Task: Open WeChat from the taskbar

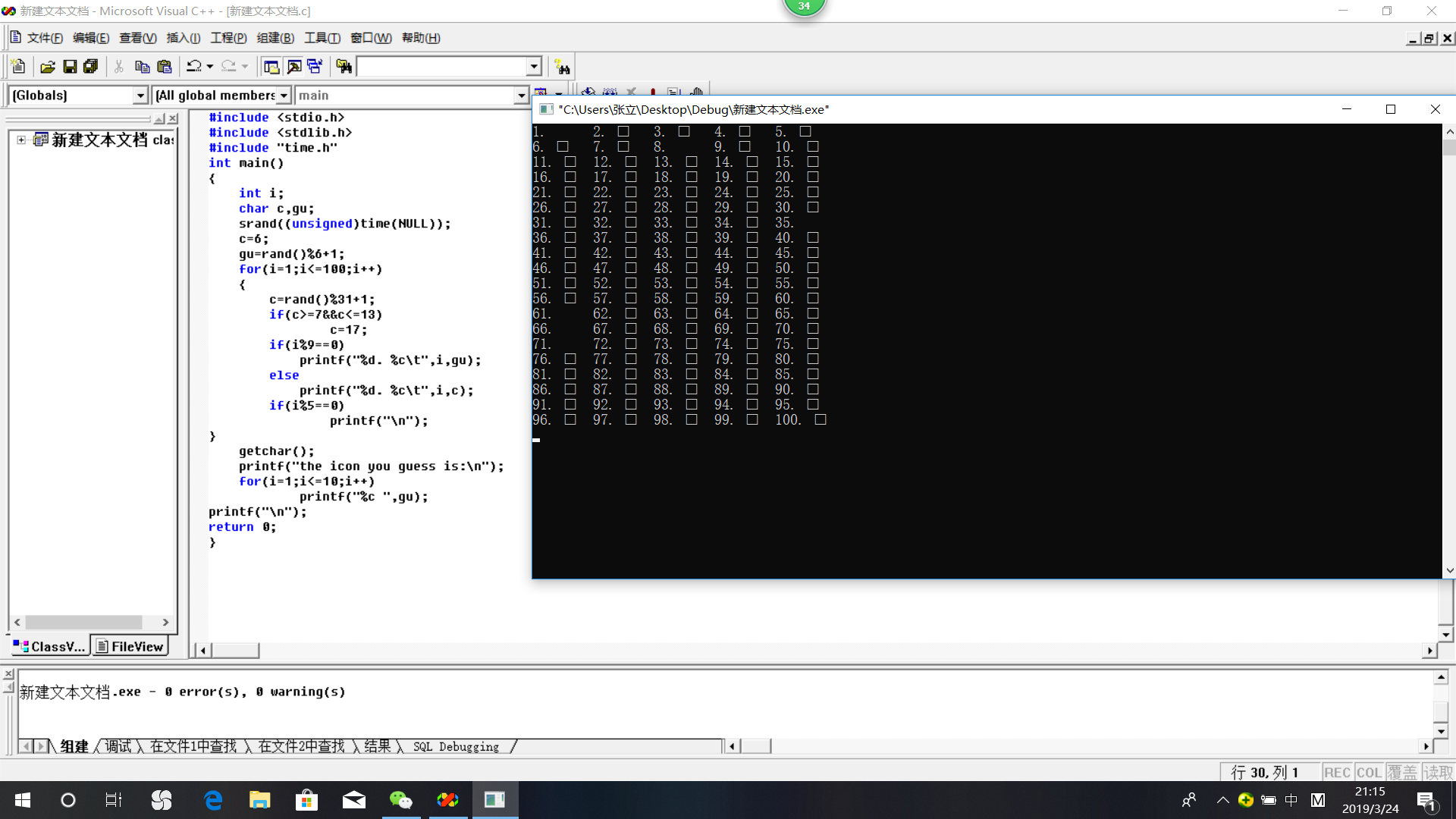Action: tap(400, 800)
